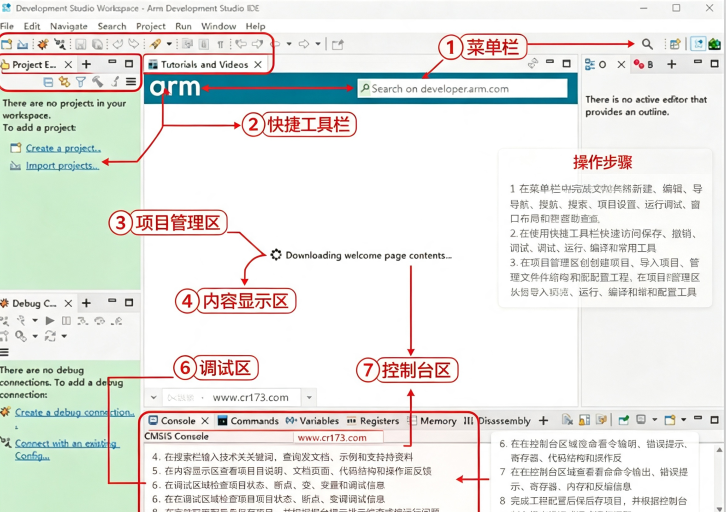
Task: Click Connect with an existing Config... link
Action: click(x=67, y=450)
